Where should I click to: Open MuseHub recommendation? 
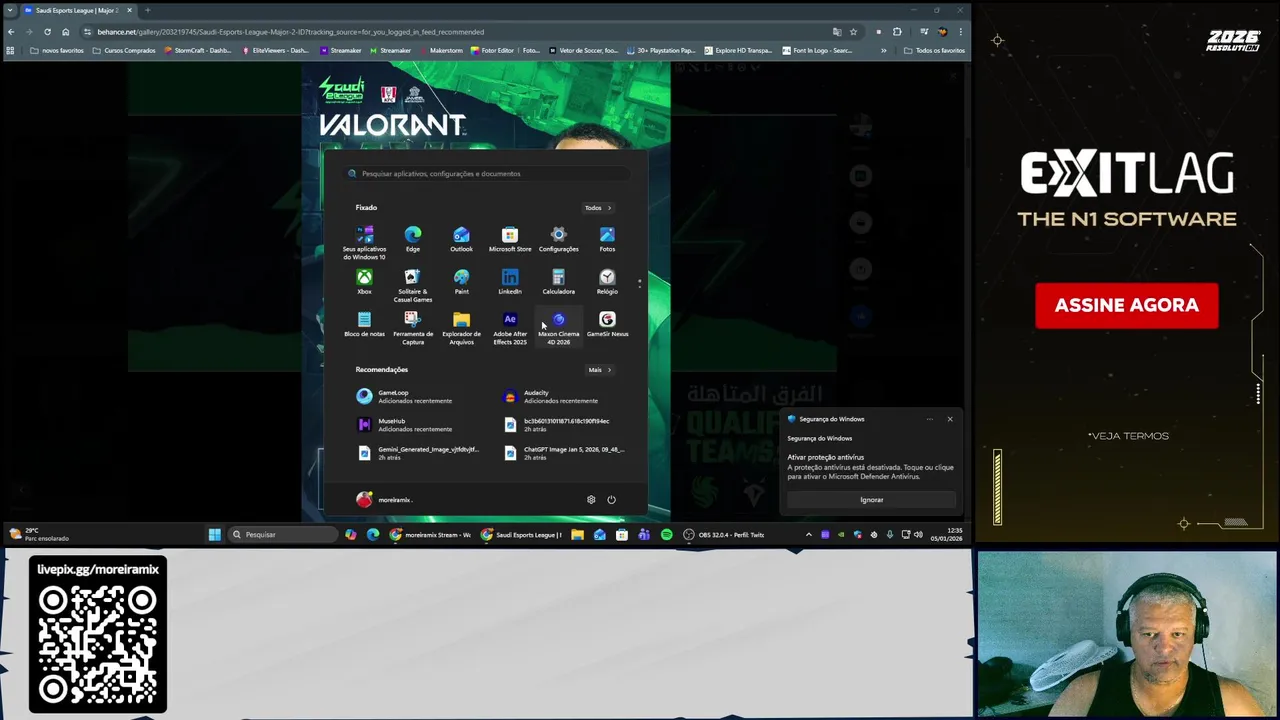coord(405,425)
